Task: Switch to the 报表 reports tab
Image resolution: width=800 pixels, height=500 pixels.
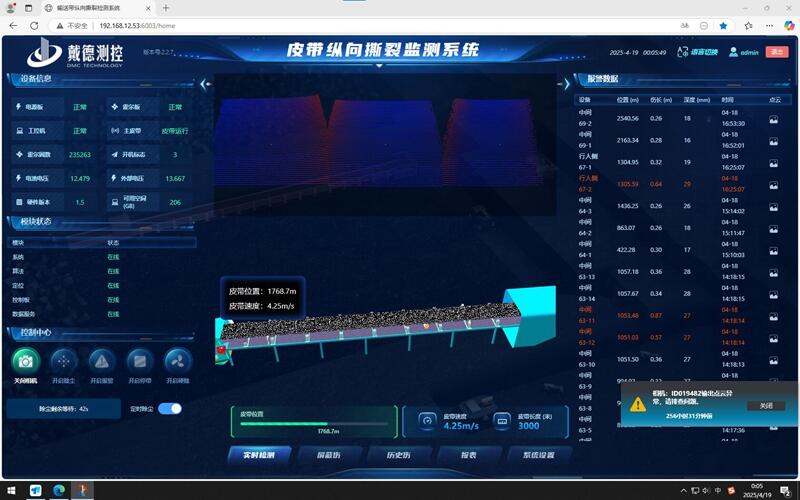Action: point(466,454)
